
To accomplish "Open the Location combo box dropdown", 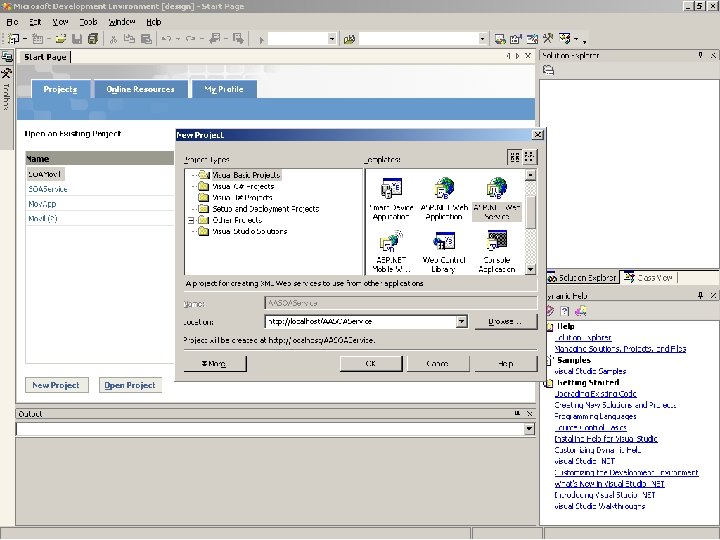I will 462,322.
